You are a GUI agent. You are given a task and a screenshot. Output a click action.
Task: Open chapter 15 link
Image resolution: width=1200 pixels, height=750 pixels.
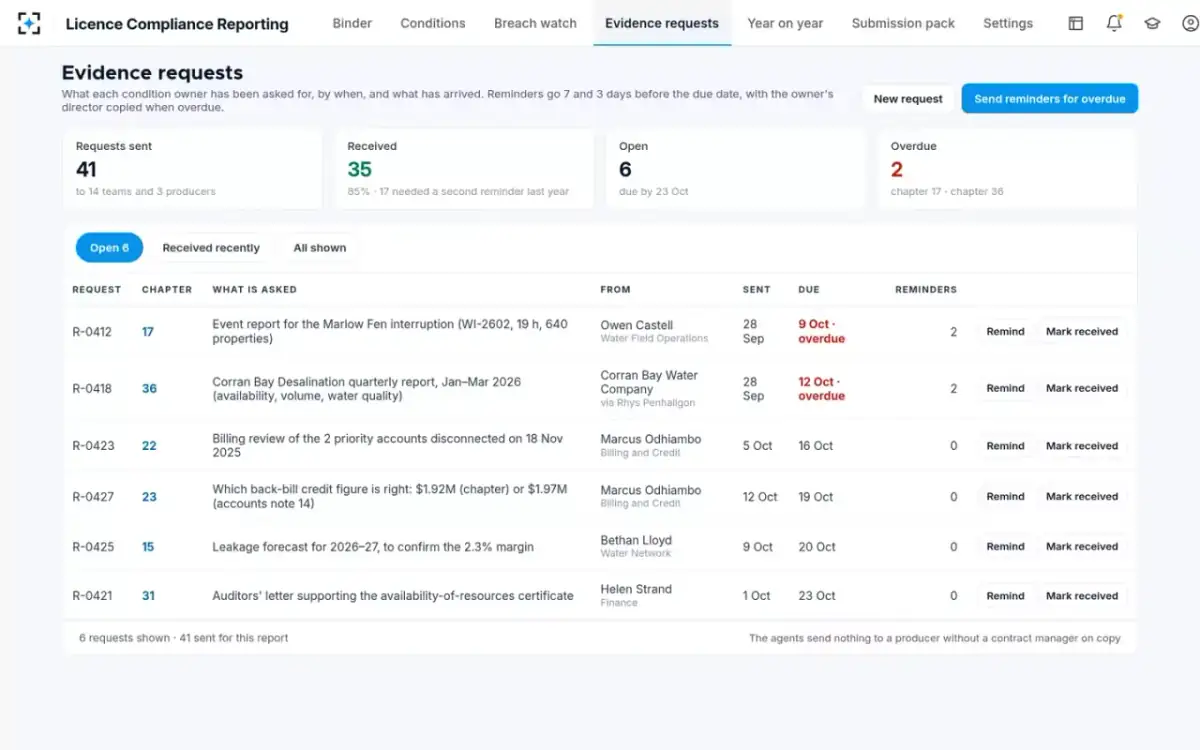[x=148, y=547]
